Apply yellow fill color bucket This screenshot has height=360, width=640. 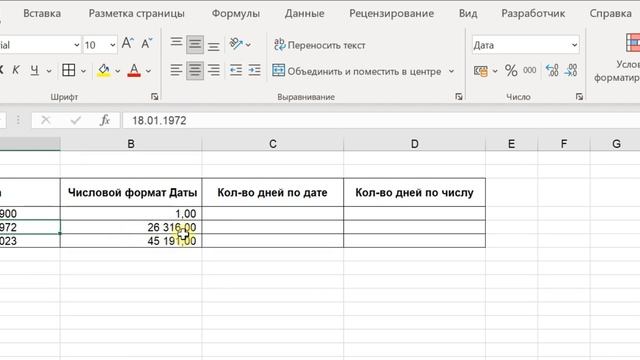pos(104,71)
